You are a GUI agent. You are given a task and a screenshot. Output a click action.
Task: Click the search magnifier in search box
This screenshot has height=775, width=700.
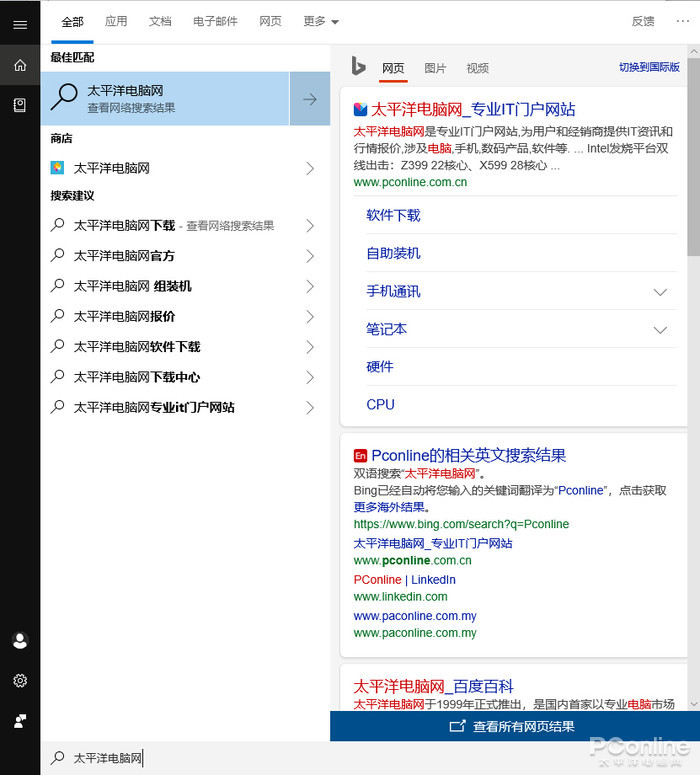[x=57, y=757]
